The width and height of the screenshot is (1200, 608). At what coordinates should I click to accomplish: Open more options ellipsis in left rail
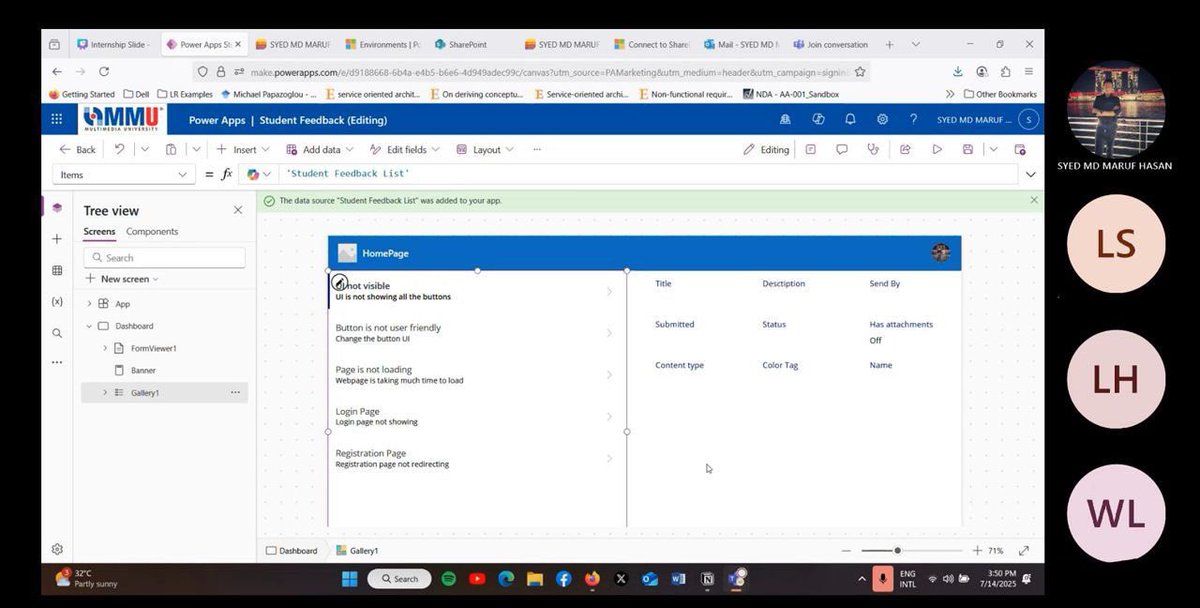click(x=57, y=362)
